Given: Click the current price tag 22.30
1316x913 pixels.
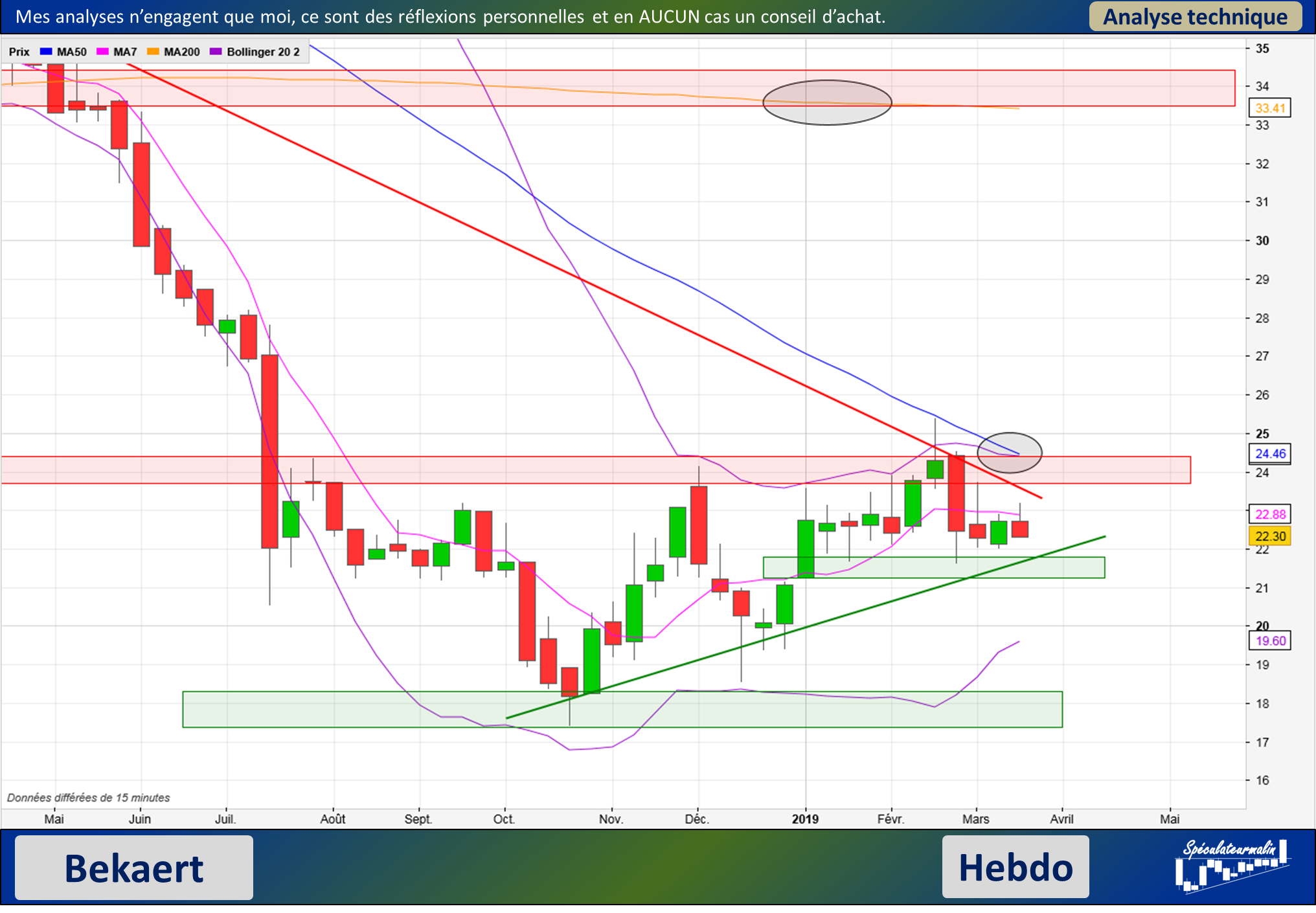Looking at the screenshot, I should (1270, 536).
